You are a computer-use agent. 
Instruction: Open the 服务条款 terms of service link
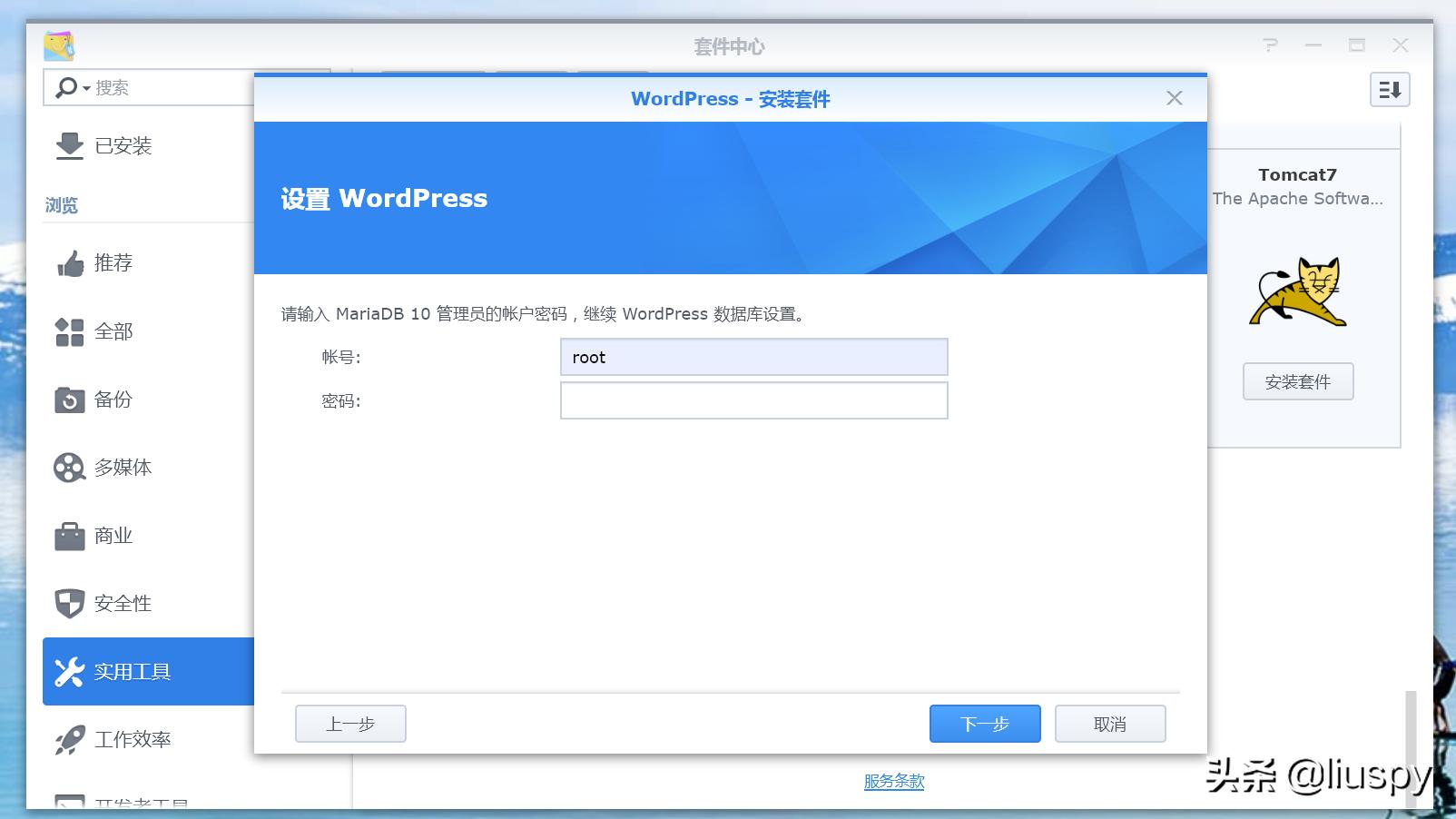[x=893, y=781]
